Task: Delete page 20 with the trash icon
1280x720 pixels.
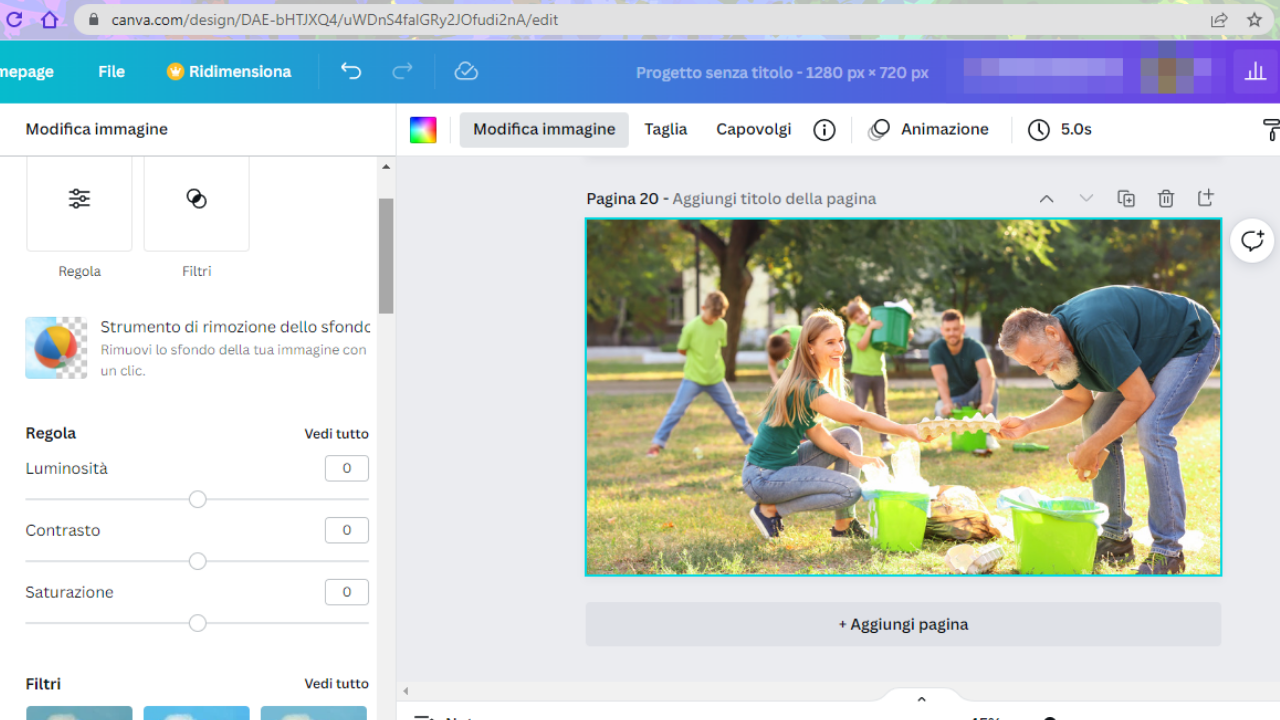Action: 1166,198
